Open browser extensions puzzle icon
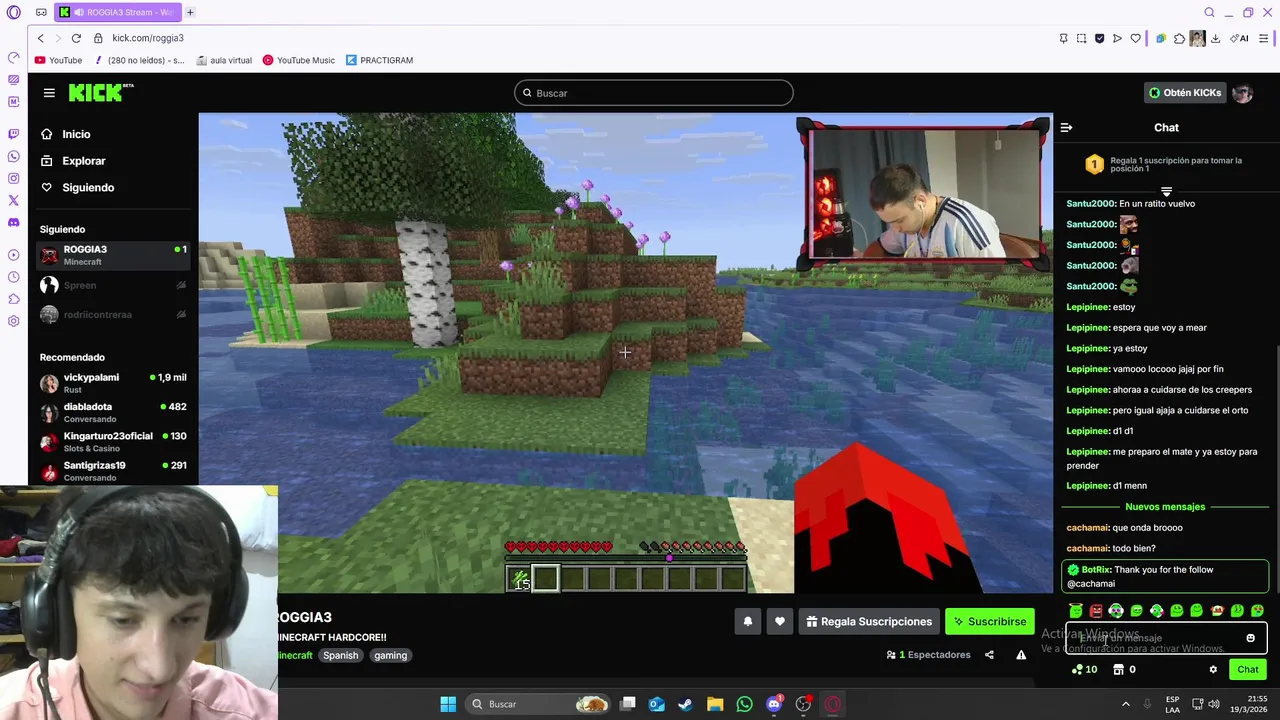Screen dimensions: 1280x720 tap(1179, 38)
